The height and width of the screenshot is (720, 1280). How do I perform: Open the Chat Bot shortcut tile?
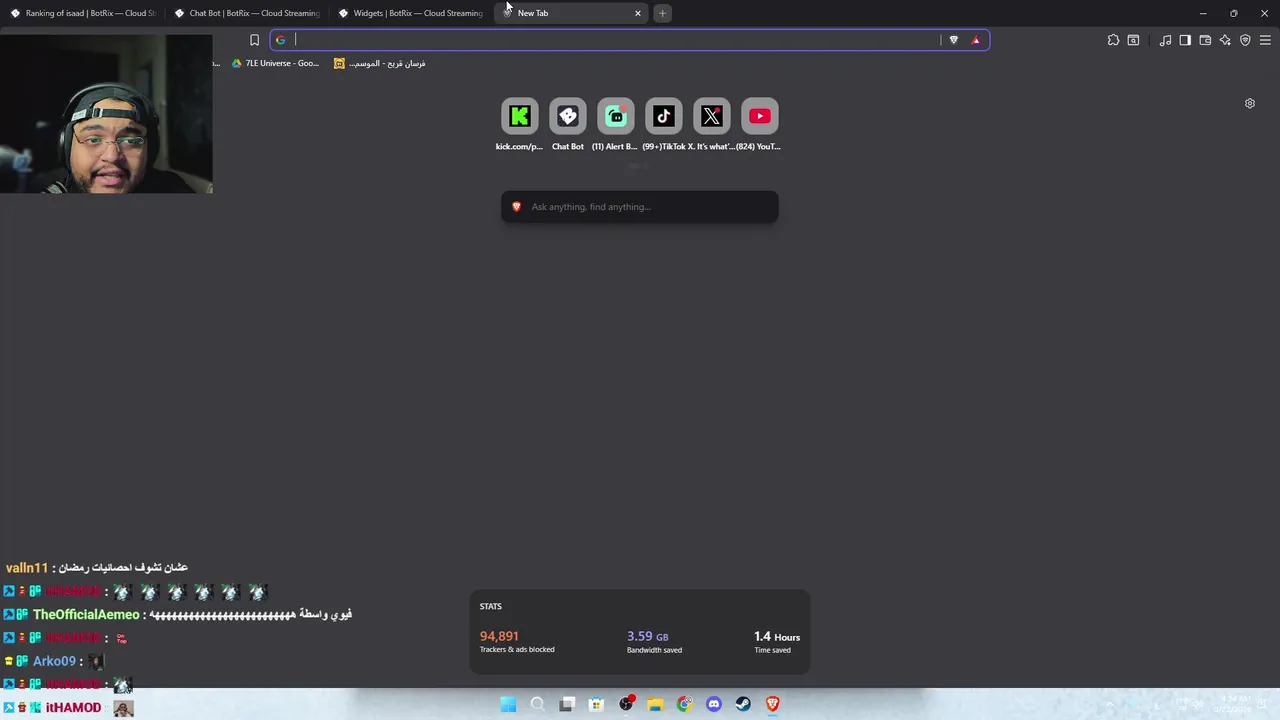pos(568,116)
